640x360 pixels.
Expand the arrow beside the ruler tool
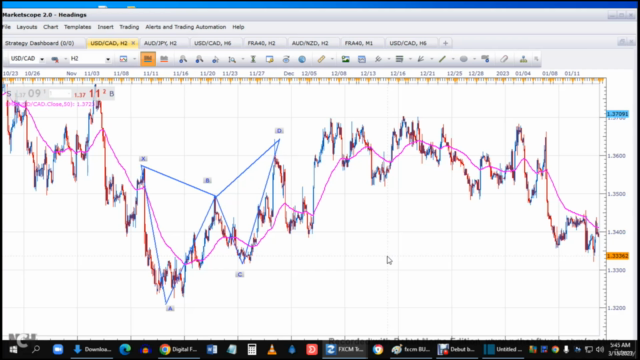tap(332, 59)
